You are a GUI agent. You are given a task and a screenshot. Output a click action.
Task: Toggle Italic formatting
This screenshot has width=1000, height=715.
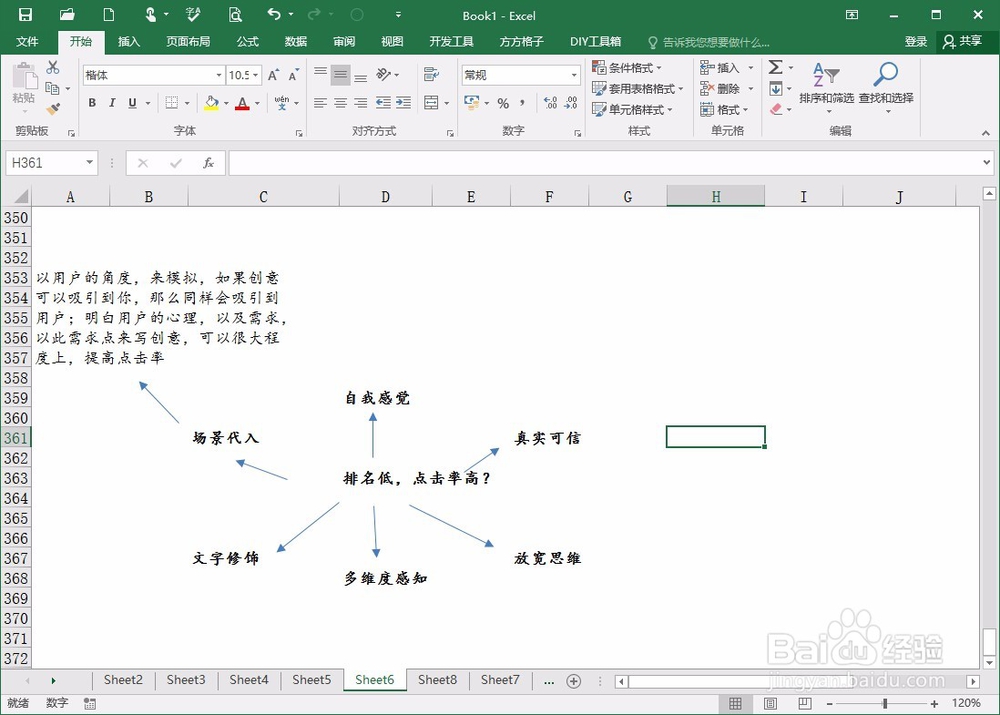[112, 103]
